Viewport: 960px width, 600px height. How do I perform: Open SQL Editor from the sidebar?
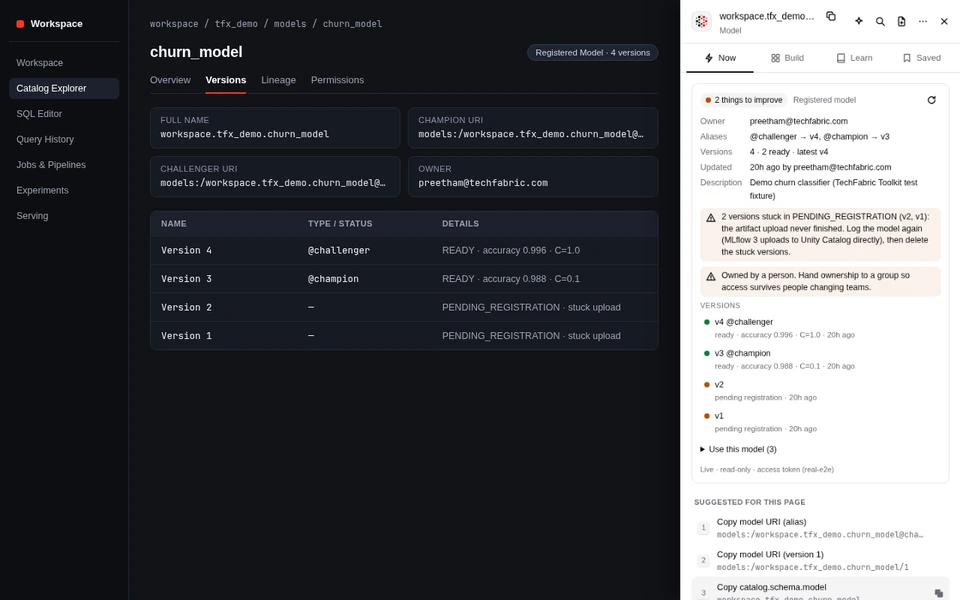[64, 114]
